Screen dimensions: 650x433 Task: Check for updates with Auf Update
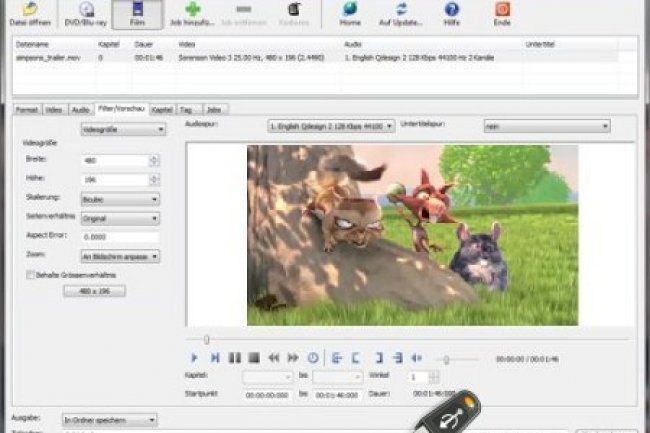pos(401,14)
